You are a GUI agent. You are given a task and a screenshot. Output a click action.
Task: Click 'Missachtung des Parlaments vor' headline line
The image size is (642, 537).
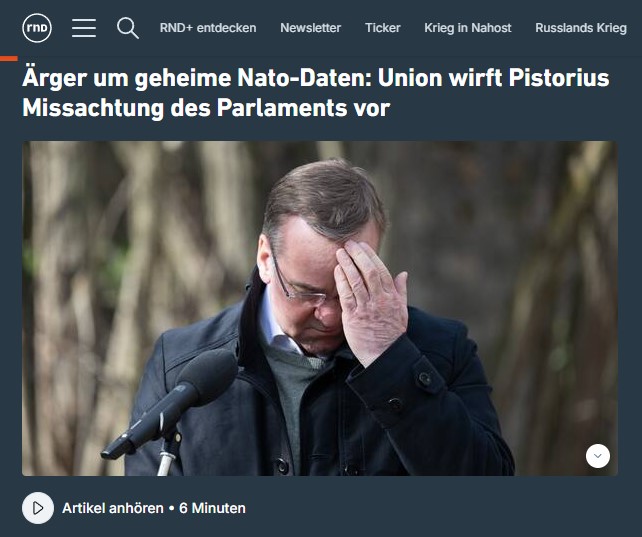coord(206,108)
